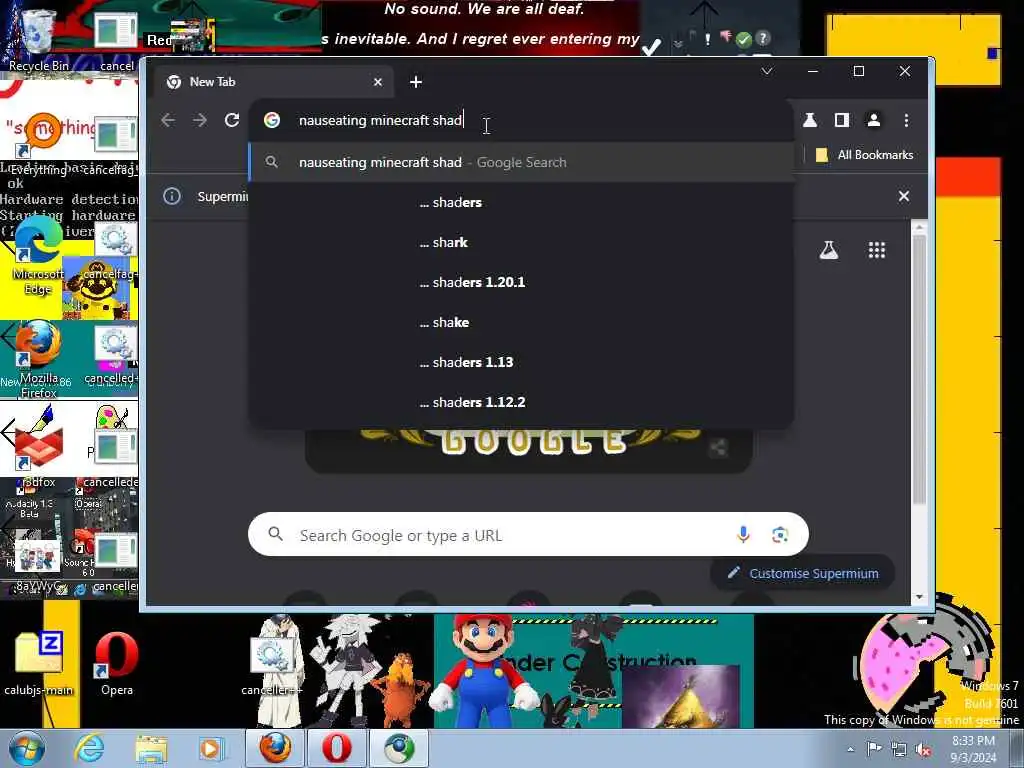Viewport: 1024px width, 768px height.
Task: Click the info icon on the Supermium infobar
Action: [172, 196]
